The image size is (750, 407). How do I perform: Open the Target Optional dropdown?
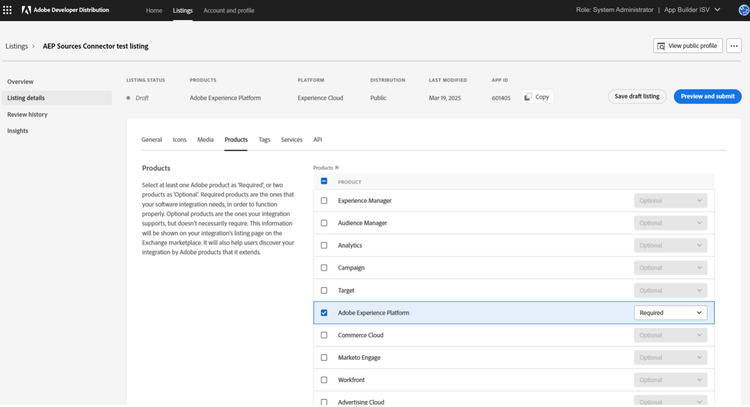click(x=670, y=291)
